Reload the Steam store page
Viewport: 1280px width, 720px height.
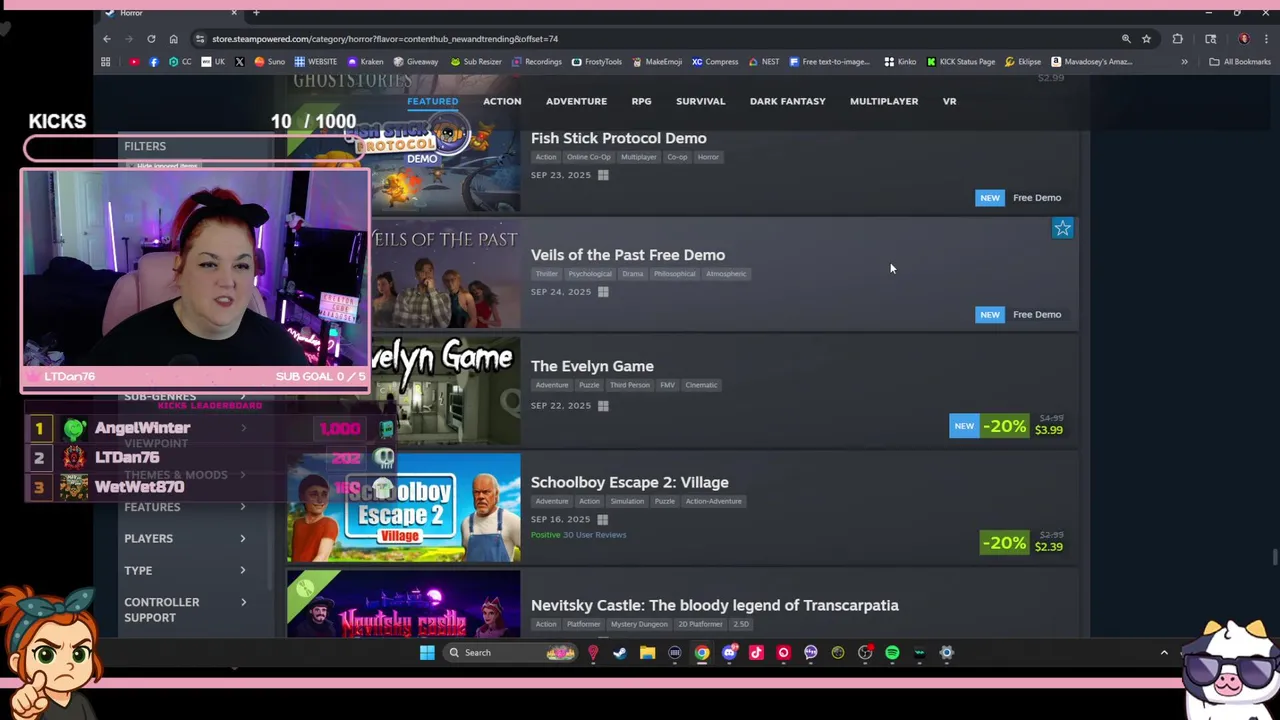(151, 39)
